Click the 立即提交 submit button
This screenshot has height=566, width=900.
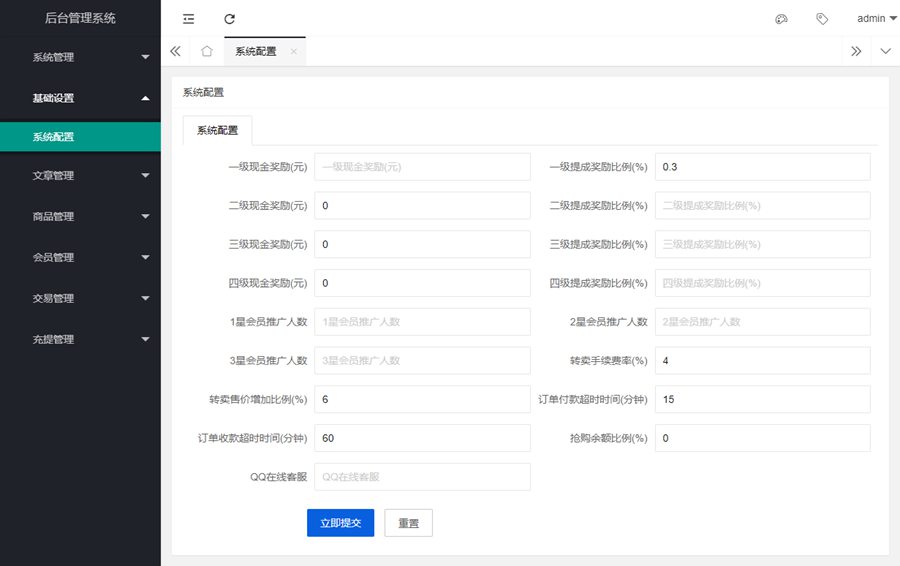340,523
